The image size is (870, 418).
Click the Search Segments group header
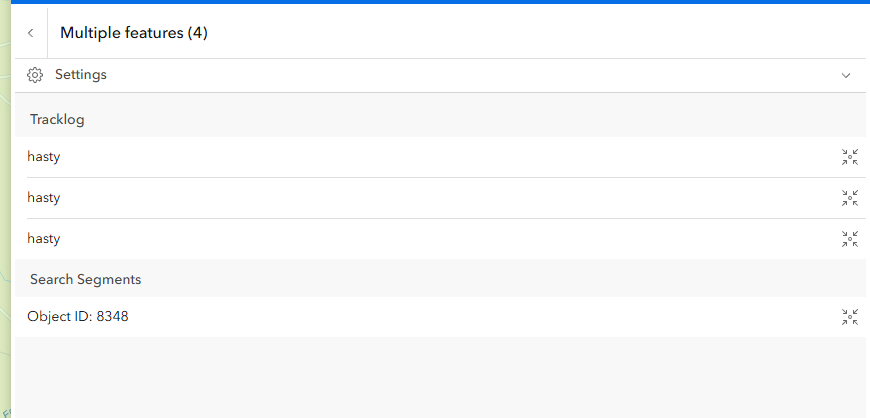click(x=85, y=280)
